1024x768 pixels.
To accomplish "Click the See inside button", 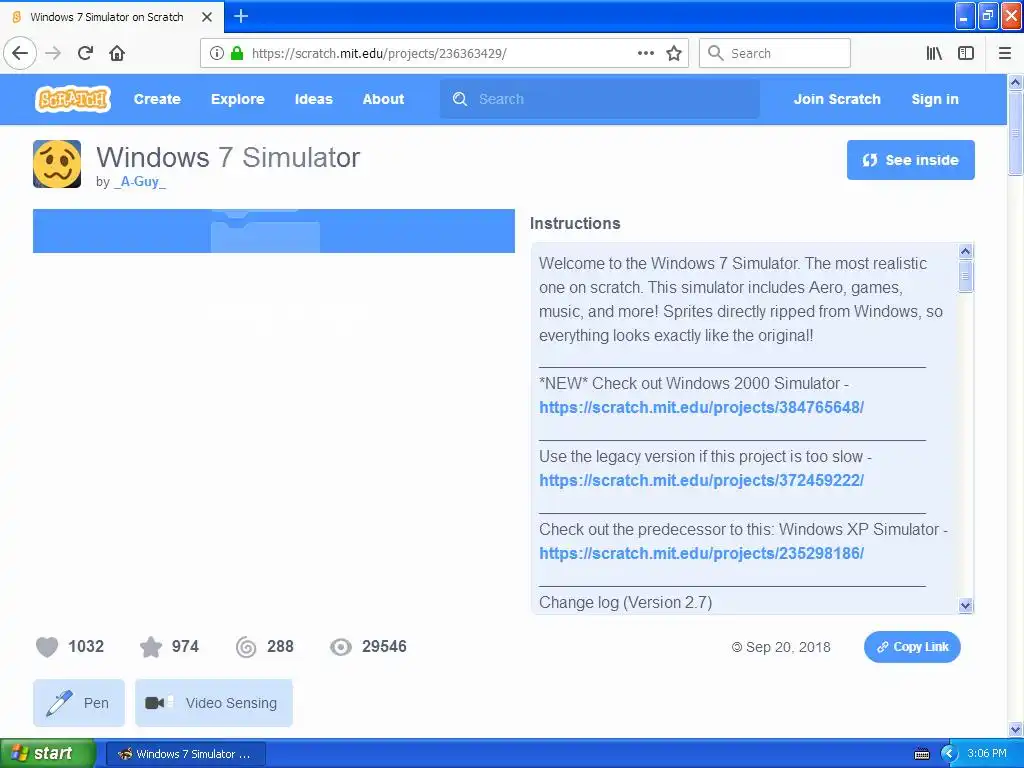I will pos(910,160).
